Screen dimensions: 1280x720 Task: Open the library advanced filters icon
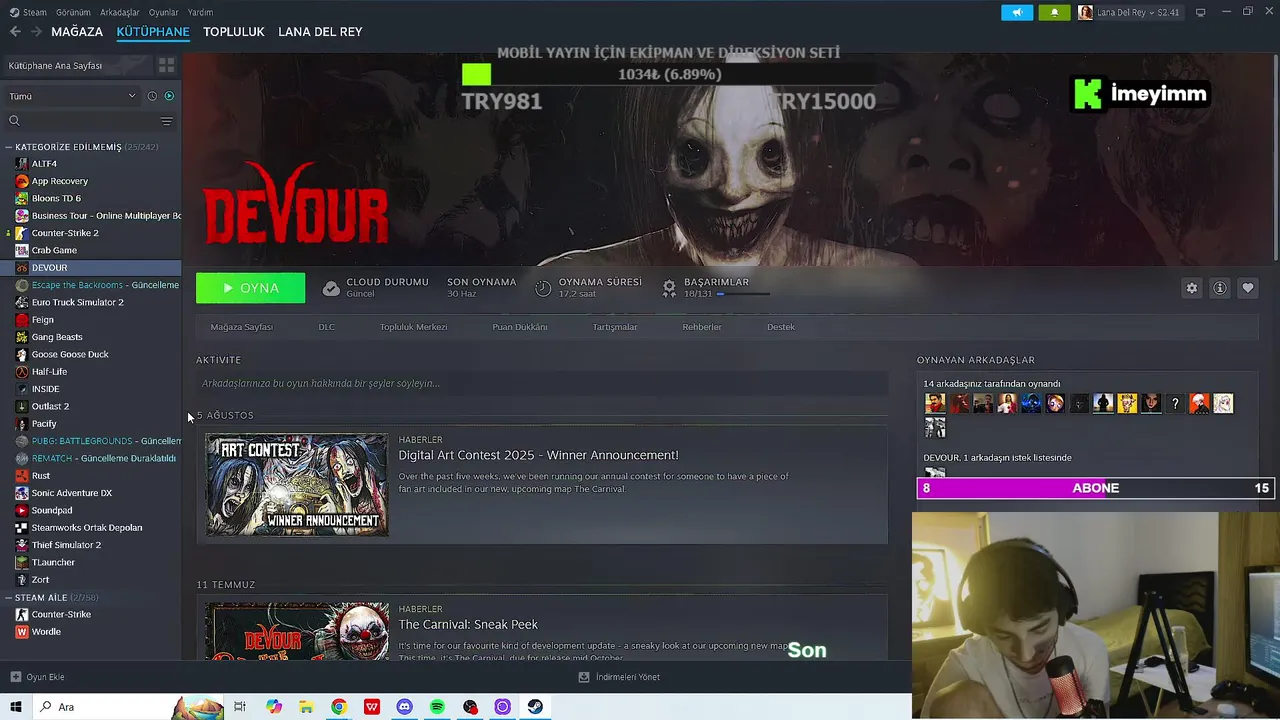[x=167, y=121]
